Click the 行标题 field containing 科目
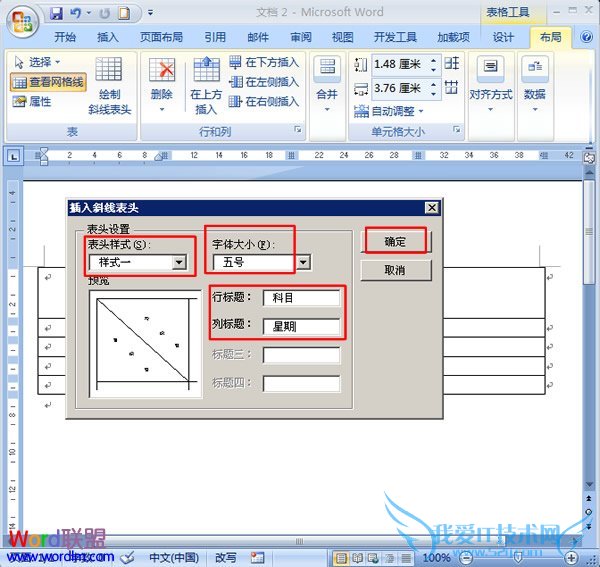This screenshot has height=567, width=600. tap(302, 298)
